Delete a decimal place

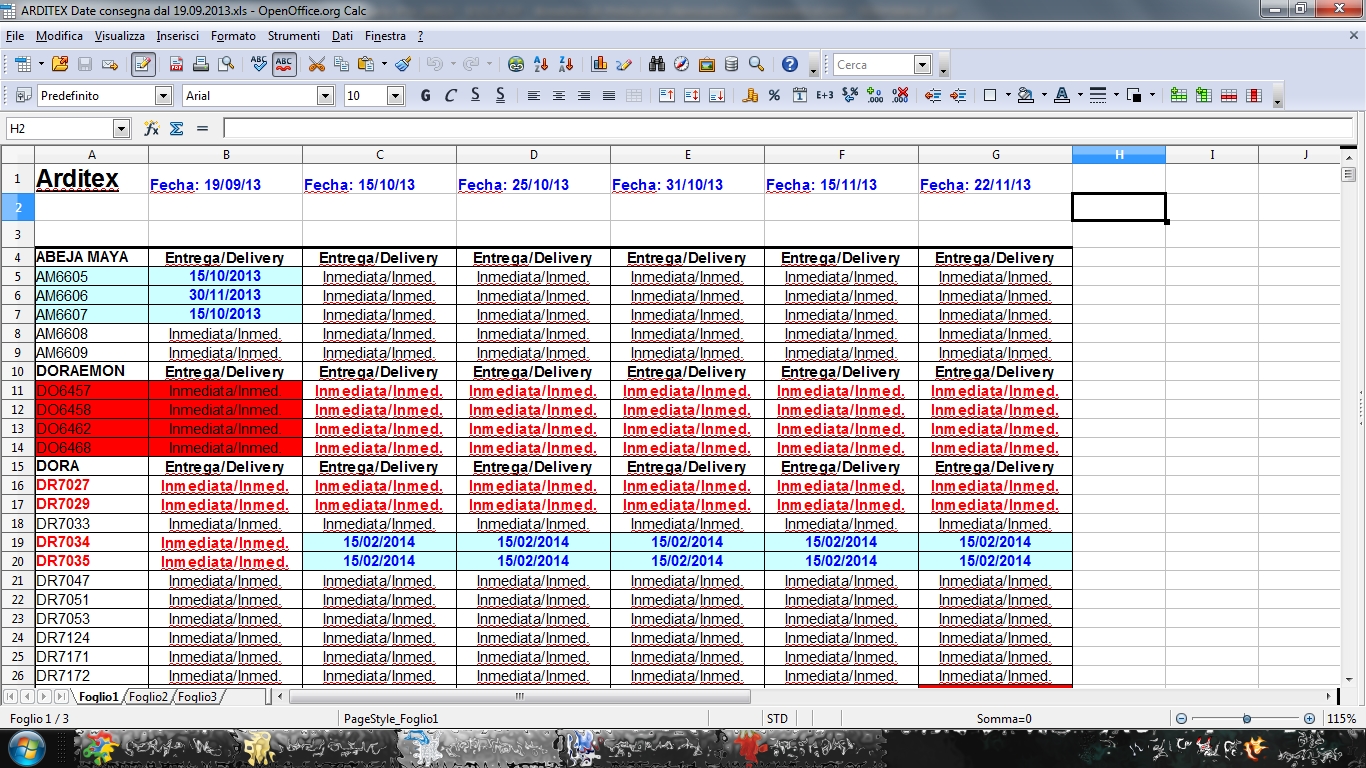[x=900, y=96]
